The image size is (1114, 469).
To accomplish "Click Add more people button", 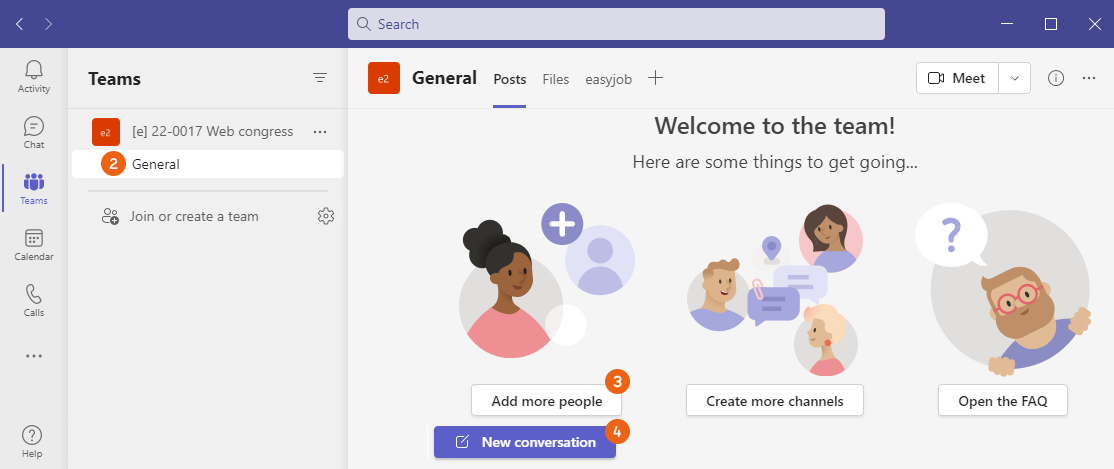I will click(546, 401).
